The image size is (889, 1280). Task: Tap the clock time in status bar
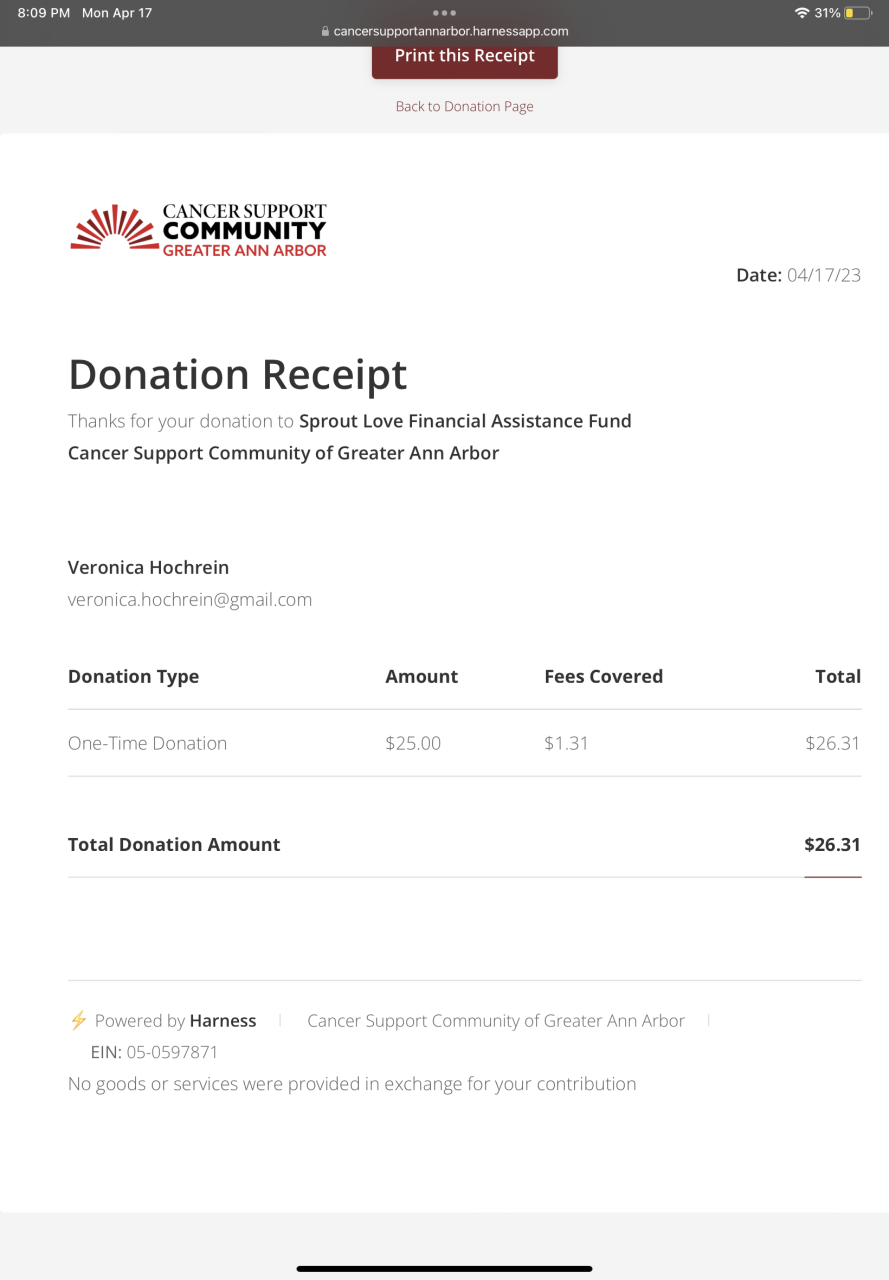coord(44,13)
